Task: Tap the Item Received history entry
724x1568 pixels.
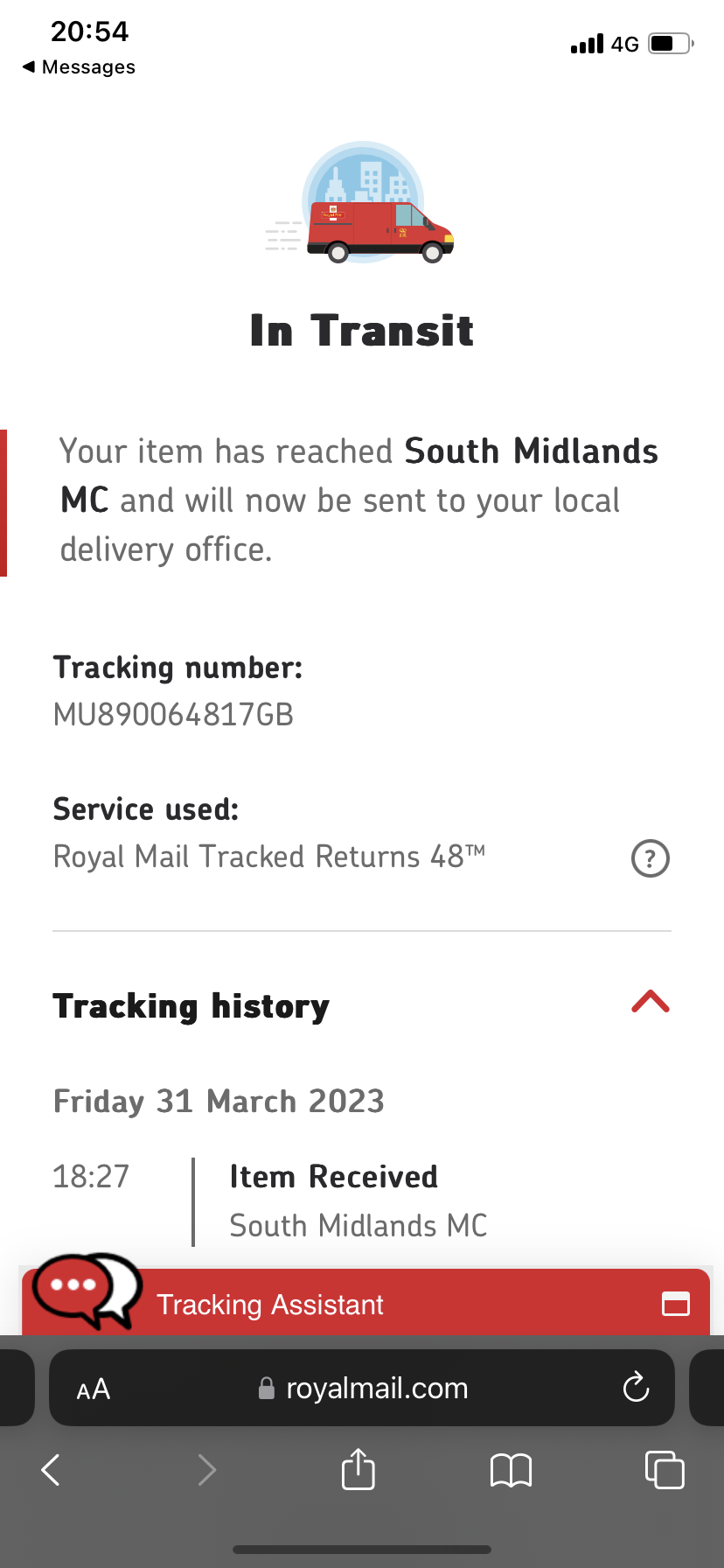Action: point(333,1178)
